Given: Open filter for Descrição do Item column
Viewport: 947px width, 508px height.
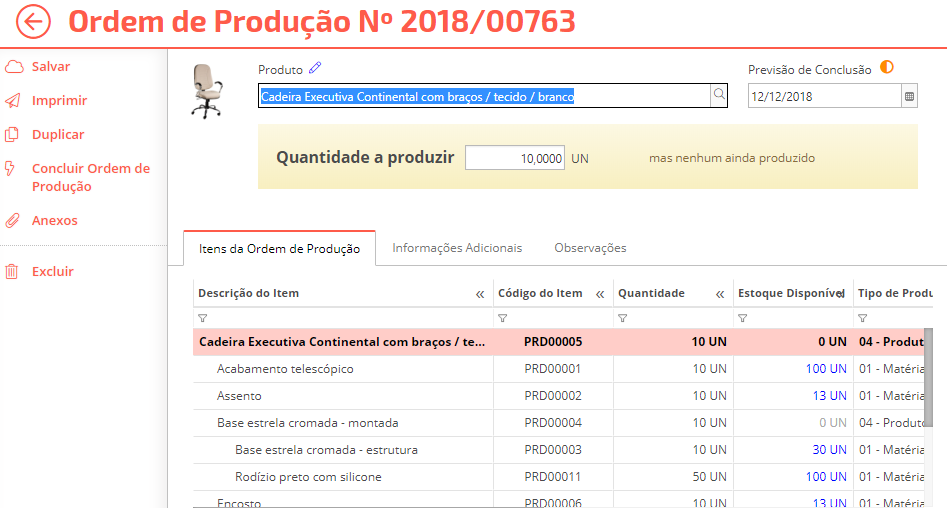Looking at the screenshot, I should coord(203,318).
